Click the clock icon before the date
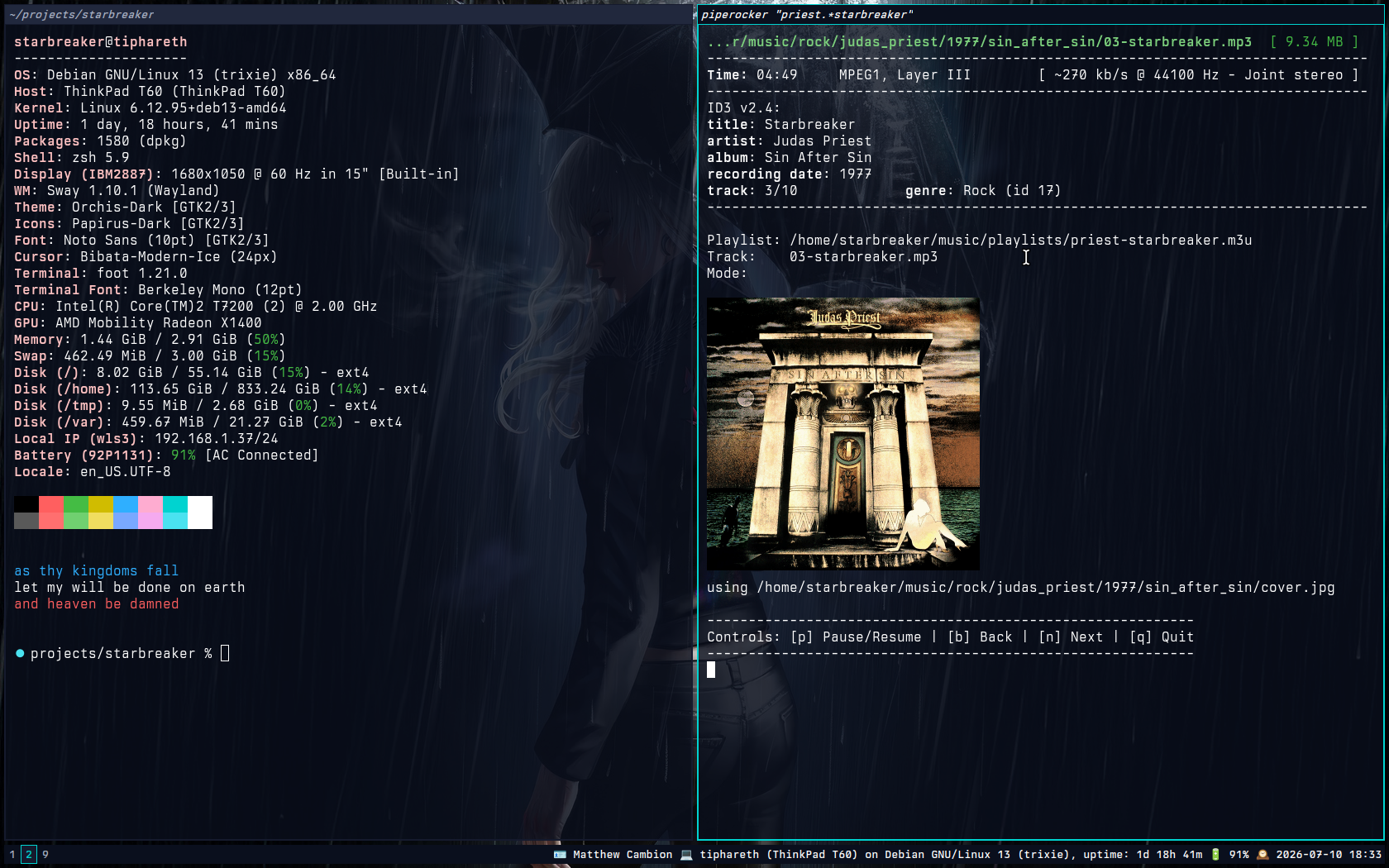The height and width of the screenshot is (868, 1389). click(x=1263, y=854)
